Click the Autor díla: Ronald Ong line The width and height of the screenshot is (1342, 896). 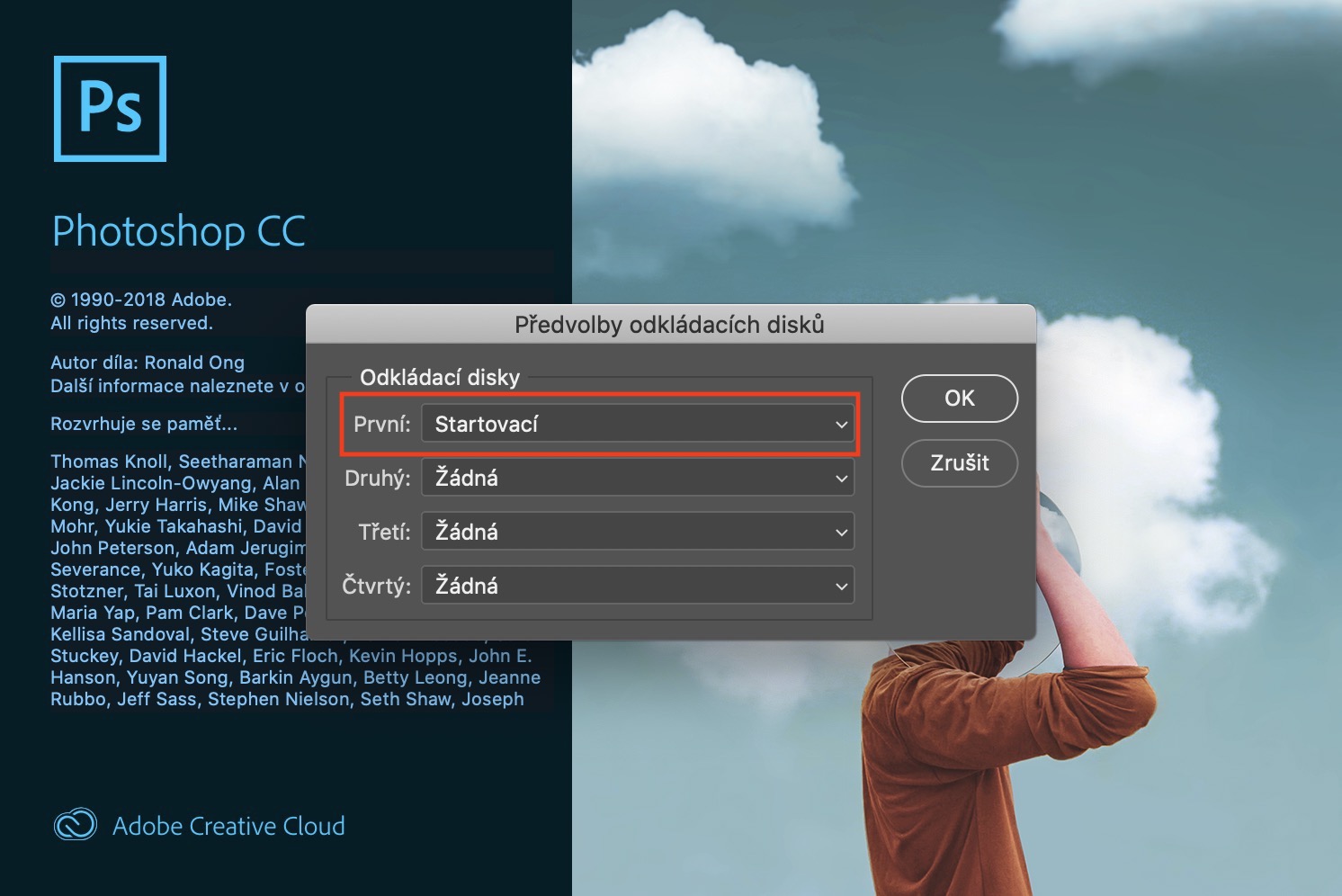point(148,363)
